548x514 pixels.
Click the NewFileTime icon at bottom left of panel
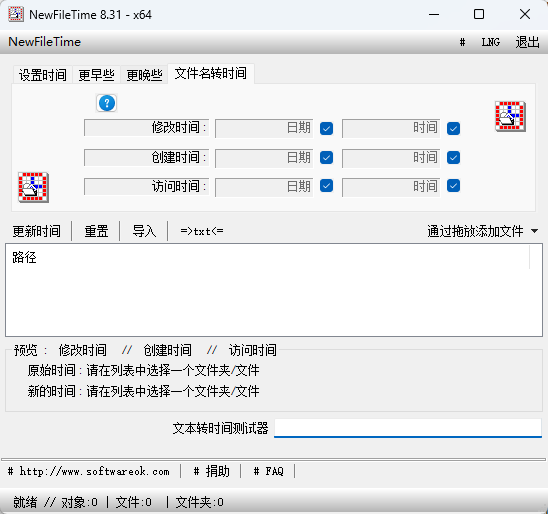click(x=33, y=187)
